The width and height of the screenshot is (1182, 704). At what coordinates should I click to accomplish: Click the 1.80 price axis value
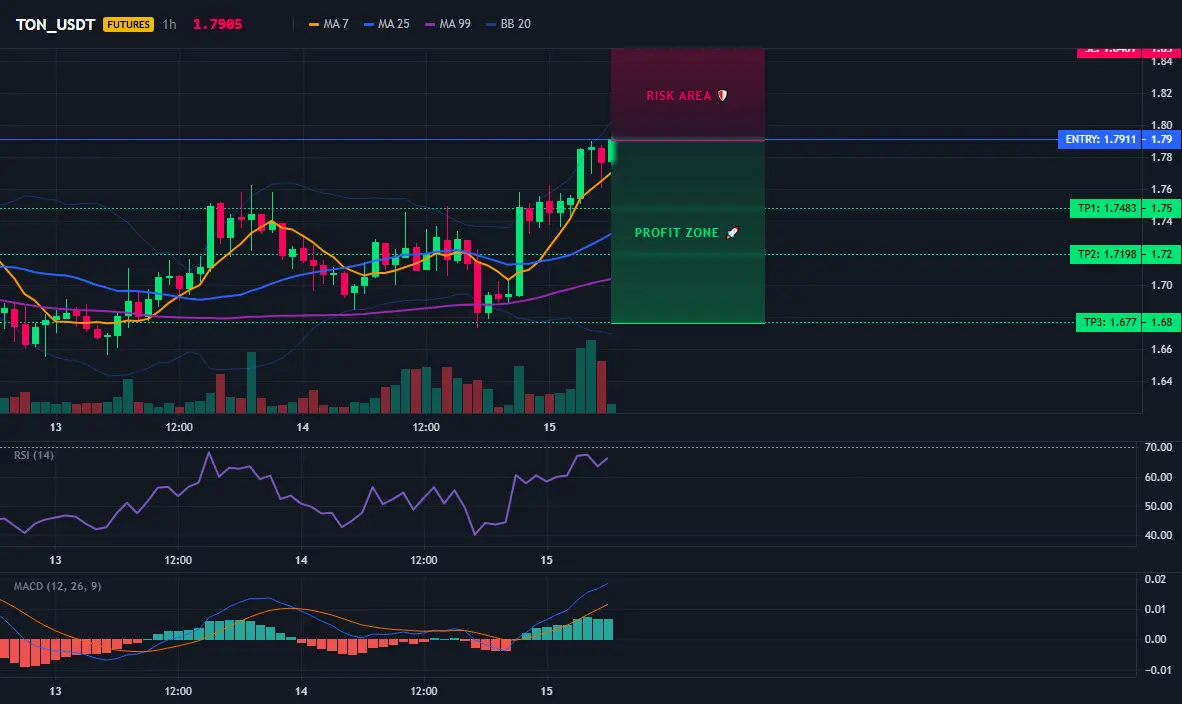tap(1162, 125)
